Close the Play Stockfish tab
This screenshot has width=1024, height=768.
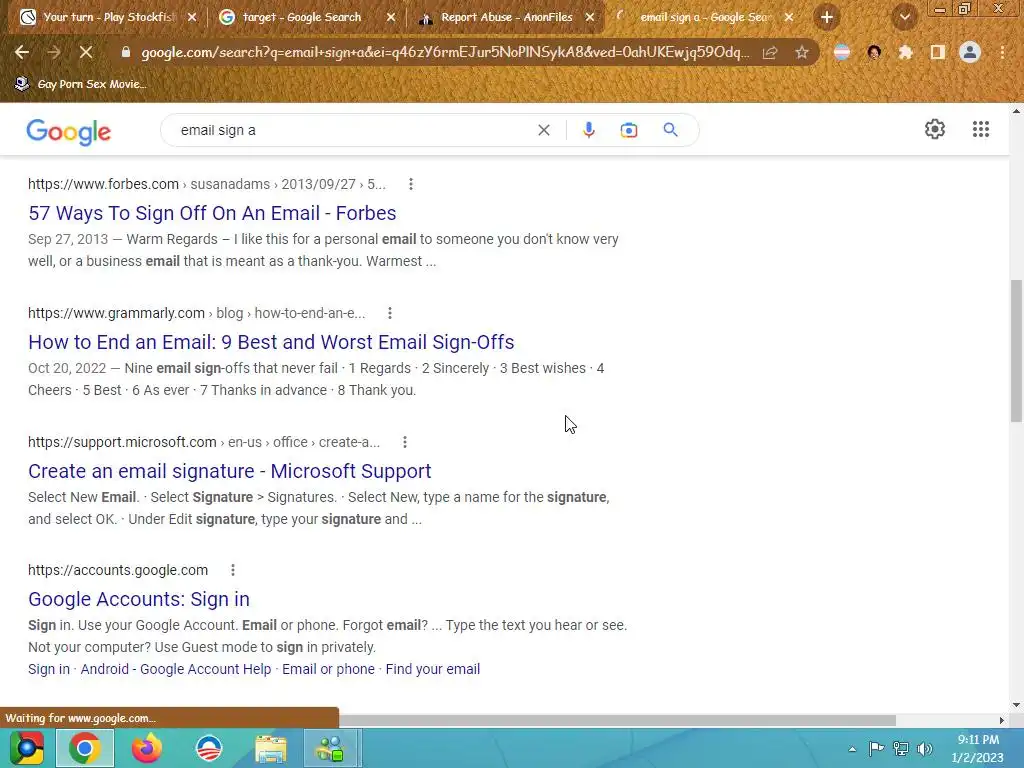tap(192, 18)
